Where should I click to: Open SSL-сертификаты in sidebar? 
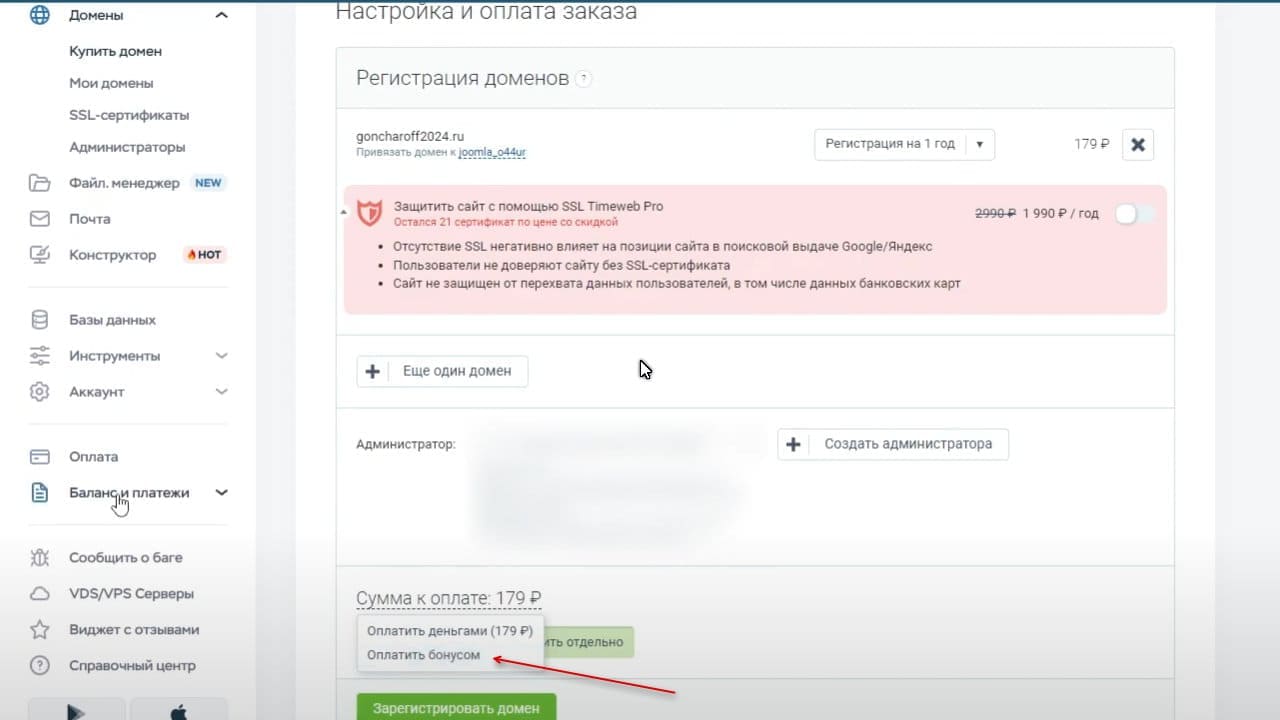(x=129, y=115)
